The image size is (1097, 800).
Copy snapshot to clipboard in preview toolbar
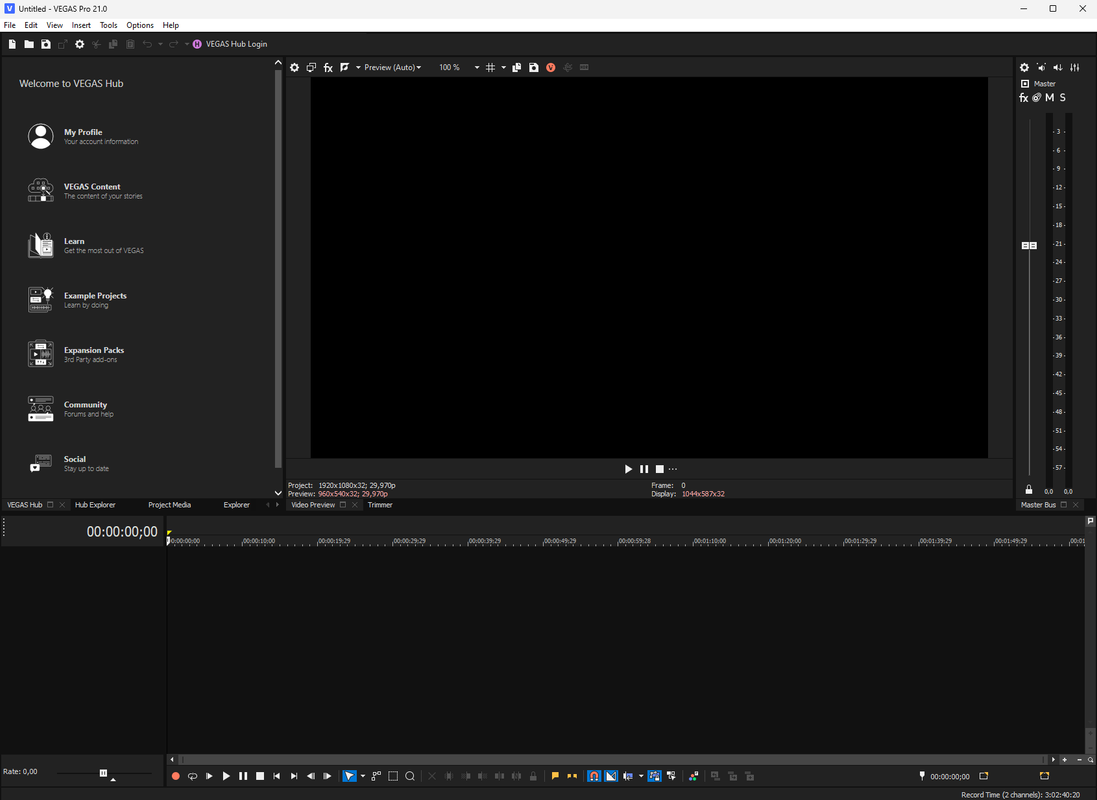click(516, 67)
